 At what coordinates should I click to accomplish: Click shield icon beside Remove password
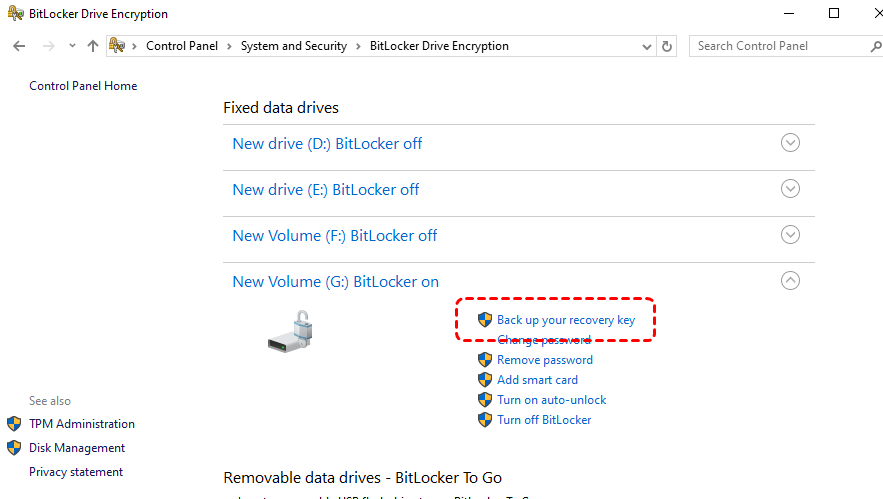(485, 360)
